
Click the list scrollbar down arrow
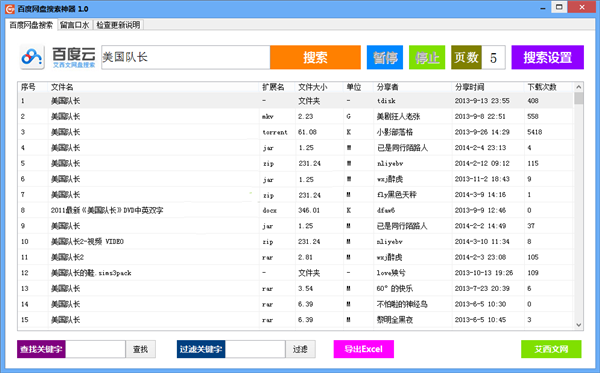tap(579, 325)
